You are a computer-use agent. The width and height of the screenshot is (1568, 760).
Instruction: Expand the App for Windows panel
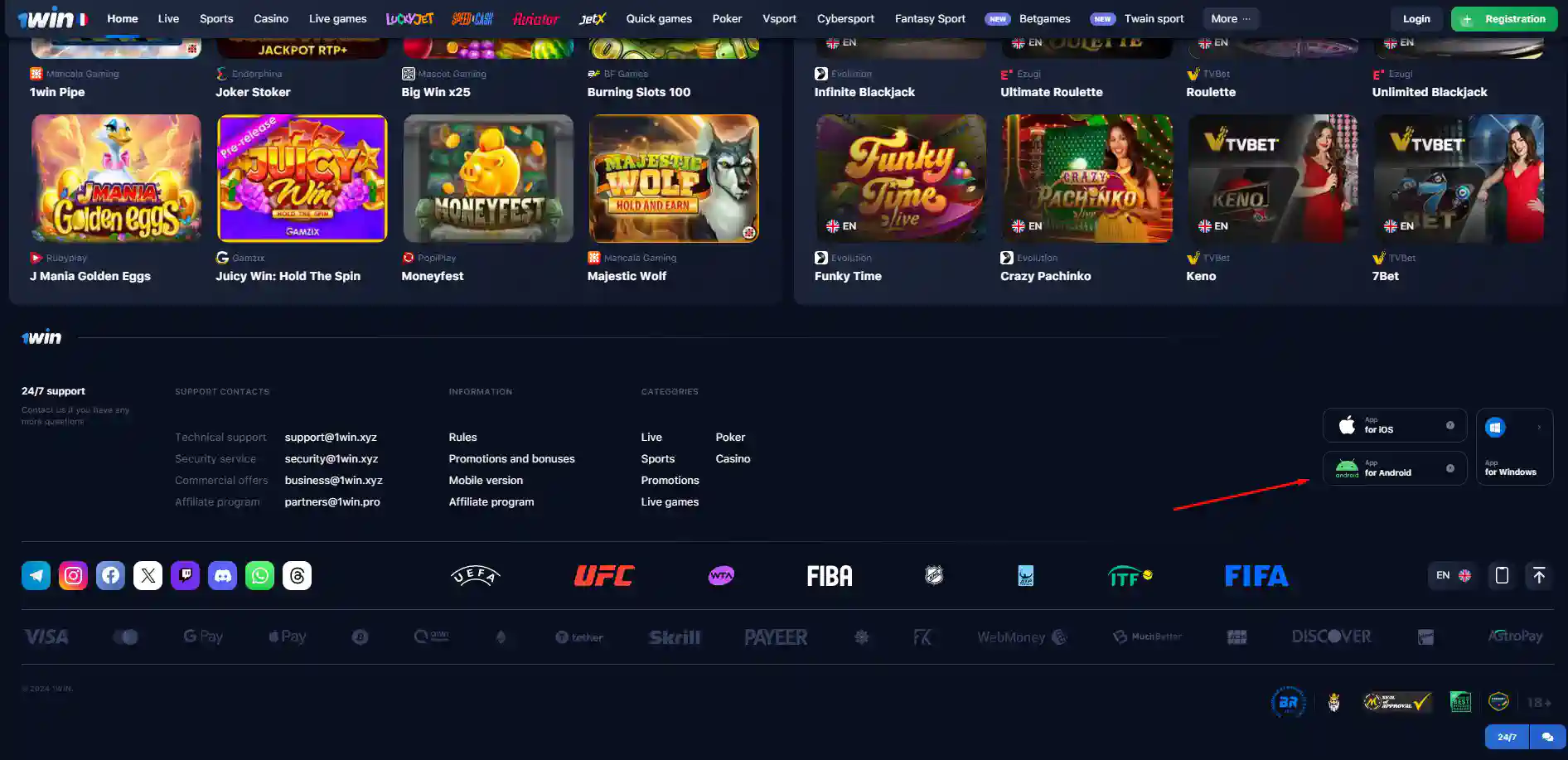(1514, 447)
